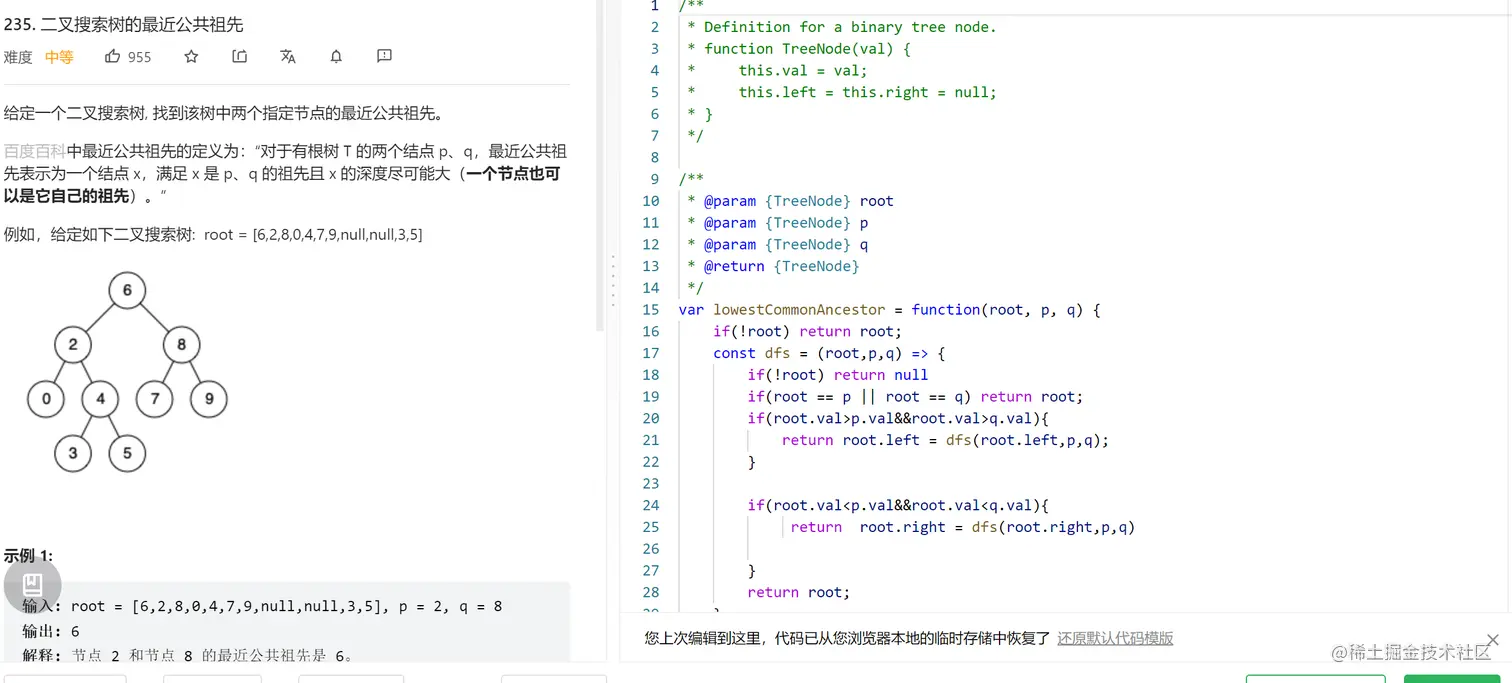This screenshot has width=1512, height=683.
Task: Click the 中等 difficulty label
Action: pyautogui.click(x=59, y=57)
